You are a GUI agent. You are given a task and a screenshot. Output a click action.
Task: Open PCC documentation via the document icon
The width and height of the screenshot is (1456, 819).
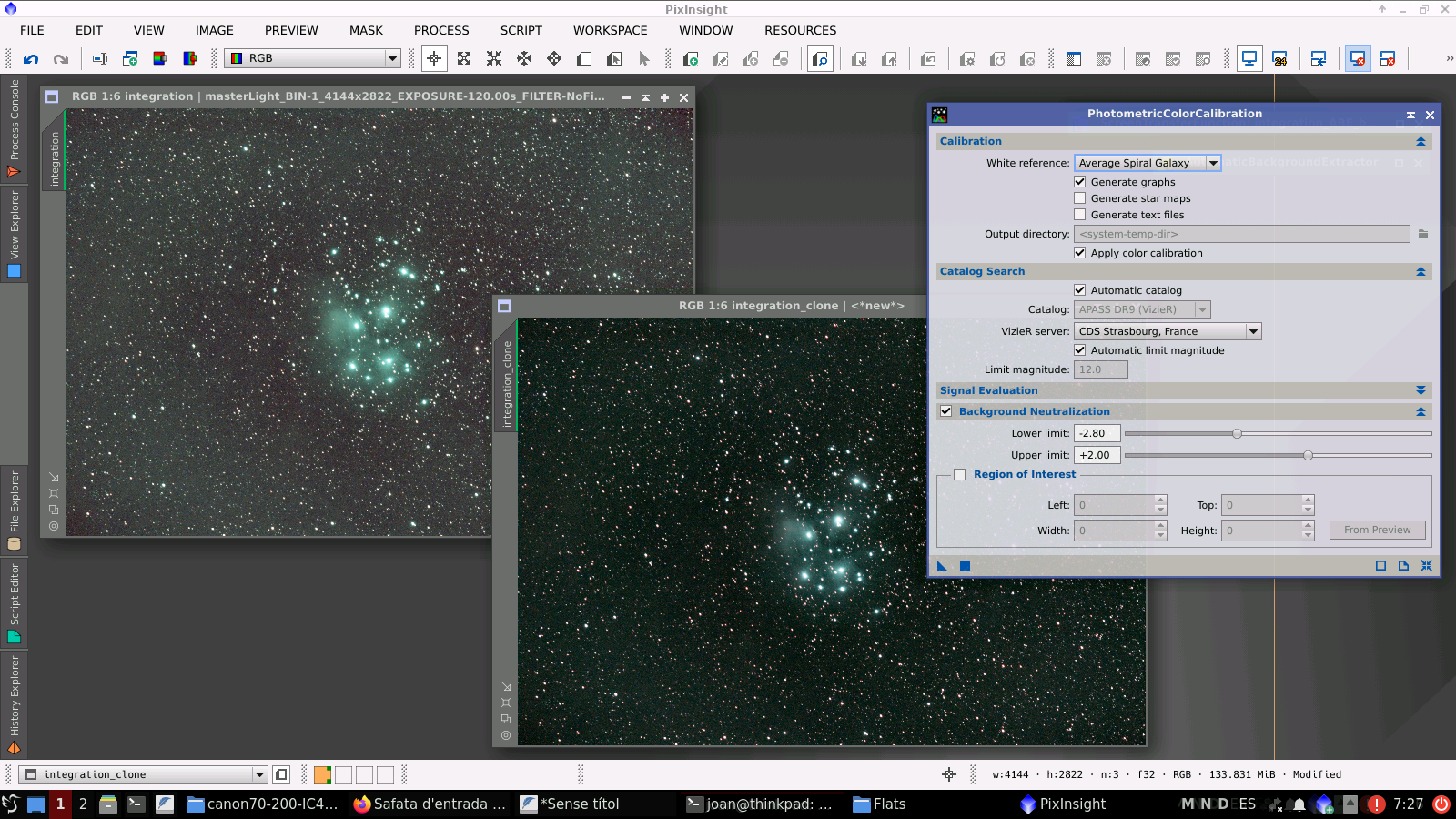(x=1401, y=565)
